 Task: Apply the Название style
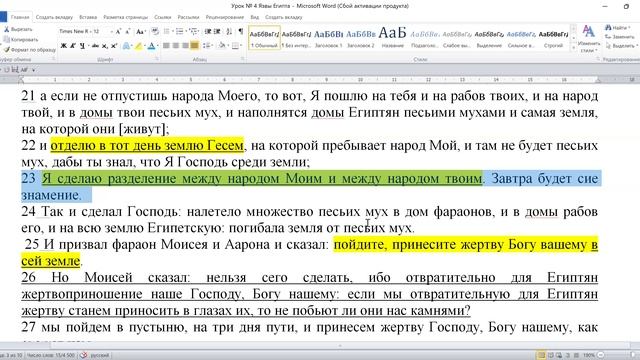(x=392, y=38)
